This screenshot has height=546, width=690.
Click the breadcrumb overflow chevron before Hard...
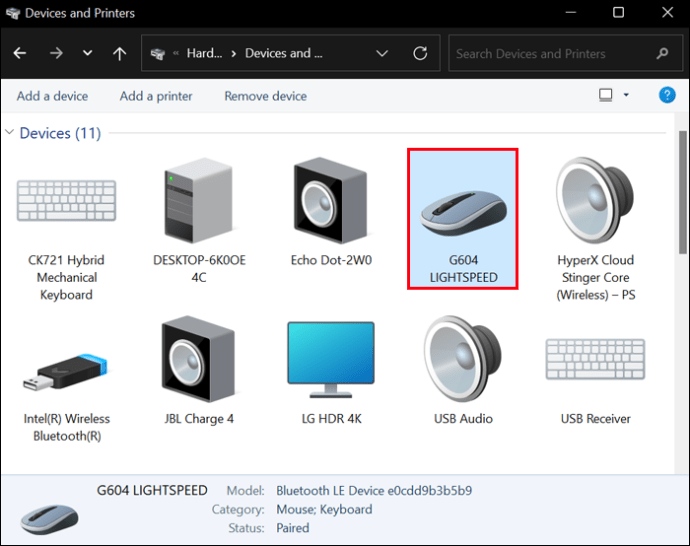pyautogui.click(x=176, y=53)
